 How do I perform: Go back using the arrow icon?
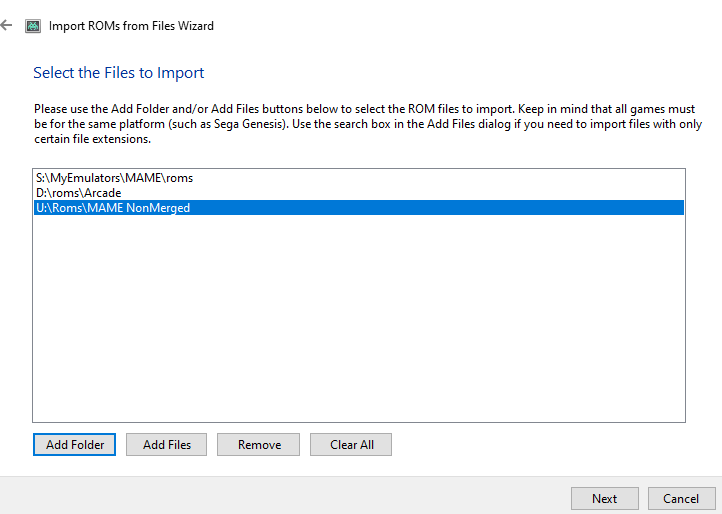(6, 25)
